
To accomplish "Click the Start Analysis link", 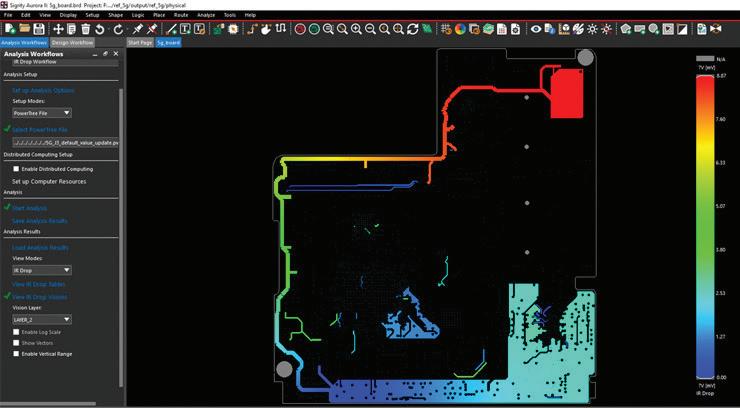I will click(x=29, y=208).
